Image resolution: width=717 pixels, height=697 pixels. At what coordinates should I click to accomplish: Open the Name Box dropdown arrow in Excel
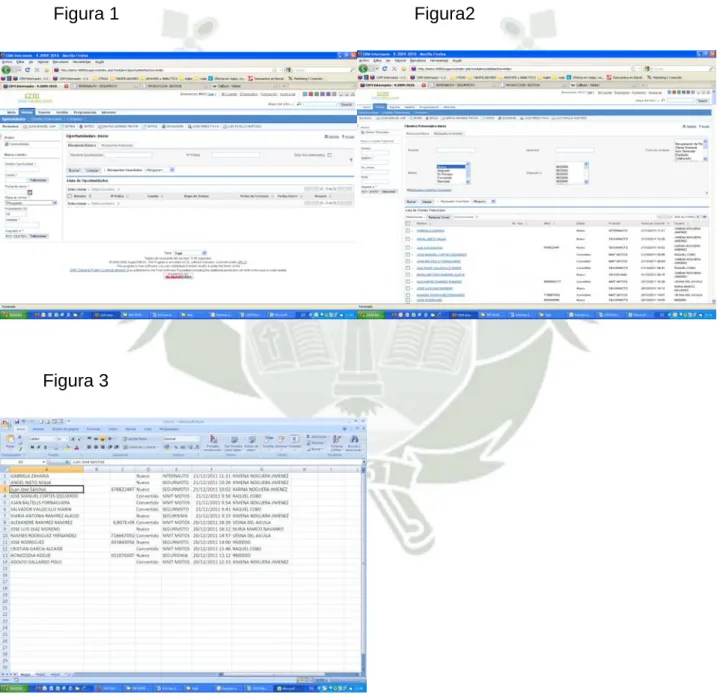pos(43,462)
